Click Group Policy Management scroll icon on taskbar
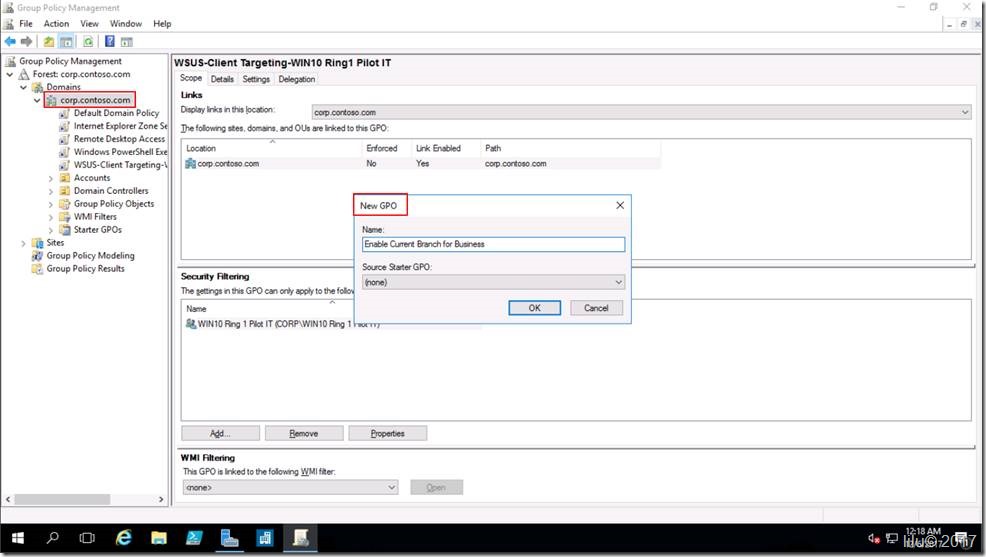This screenshot has width=986, height=557. tap(301, 538)
